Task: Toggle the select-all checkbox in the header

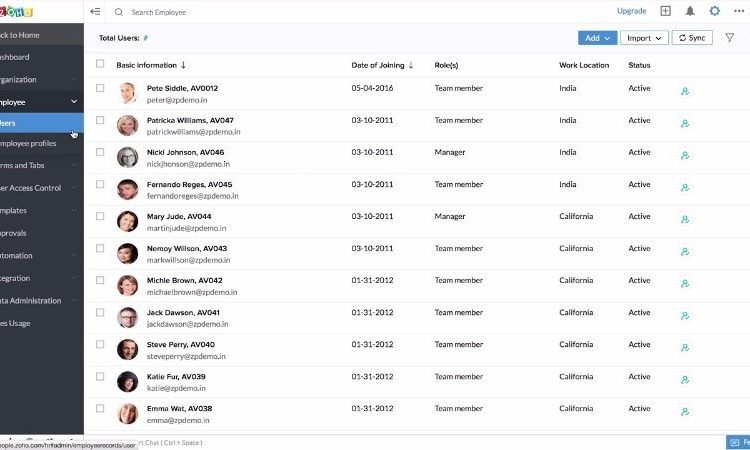Action: click(100, 64)
